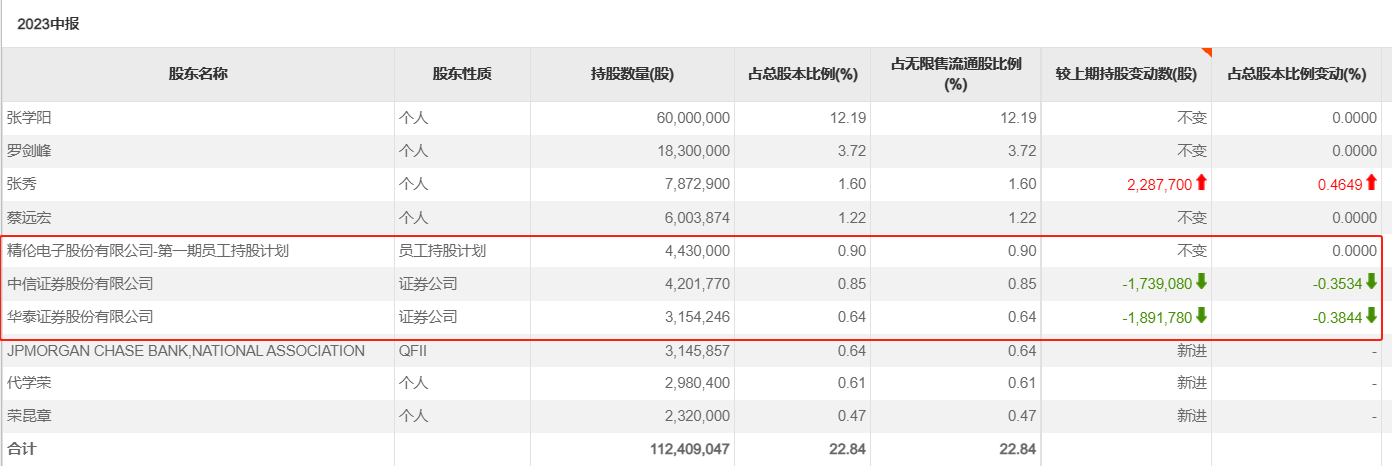Open shareholder 张学阳
Screen dimensions: 1392x466
(29, 118)
